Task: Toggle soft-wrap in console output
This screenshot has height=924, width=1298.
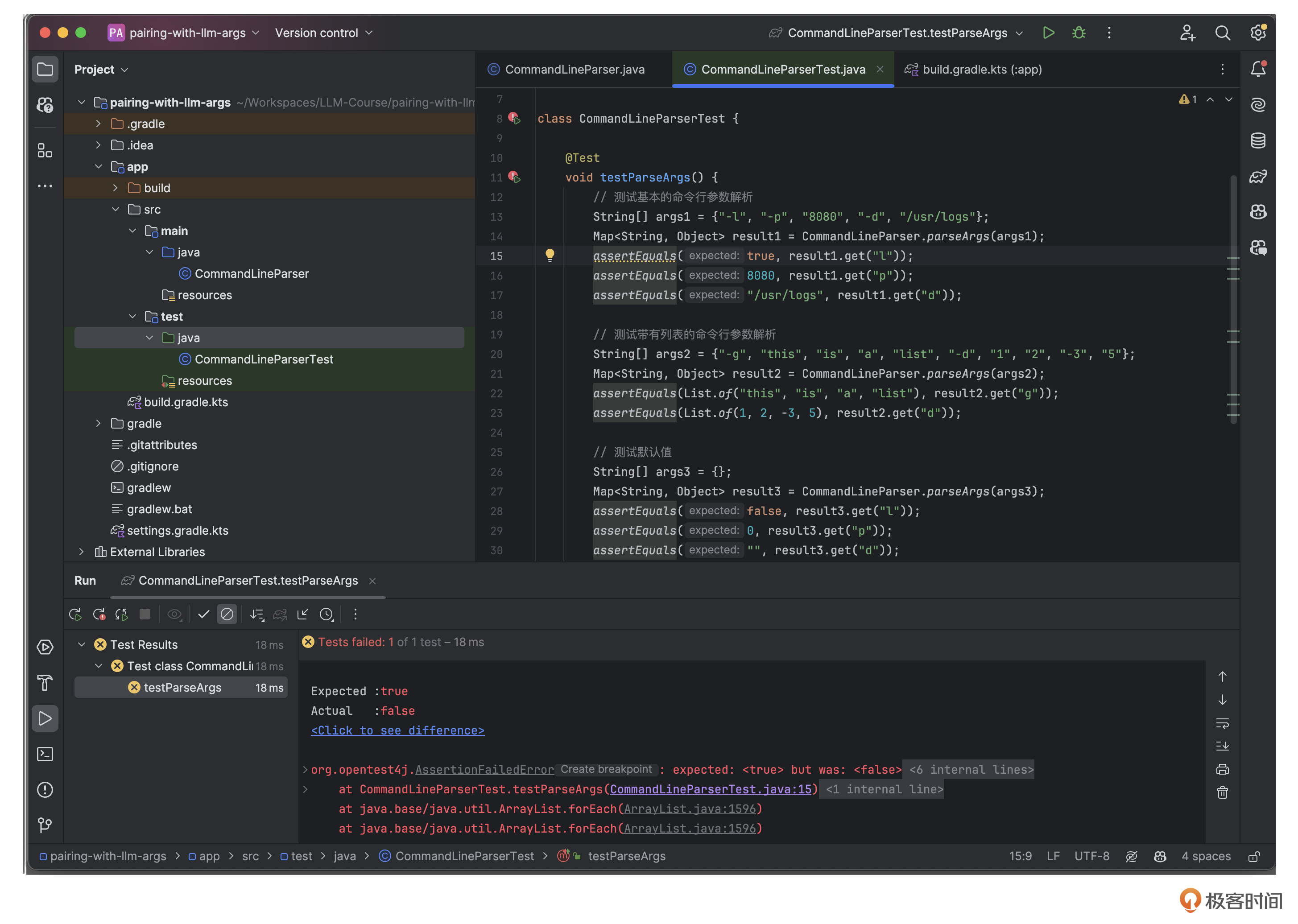Action: tap(1222, 723)
